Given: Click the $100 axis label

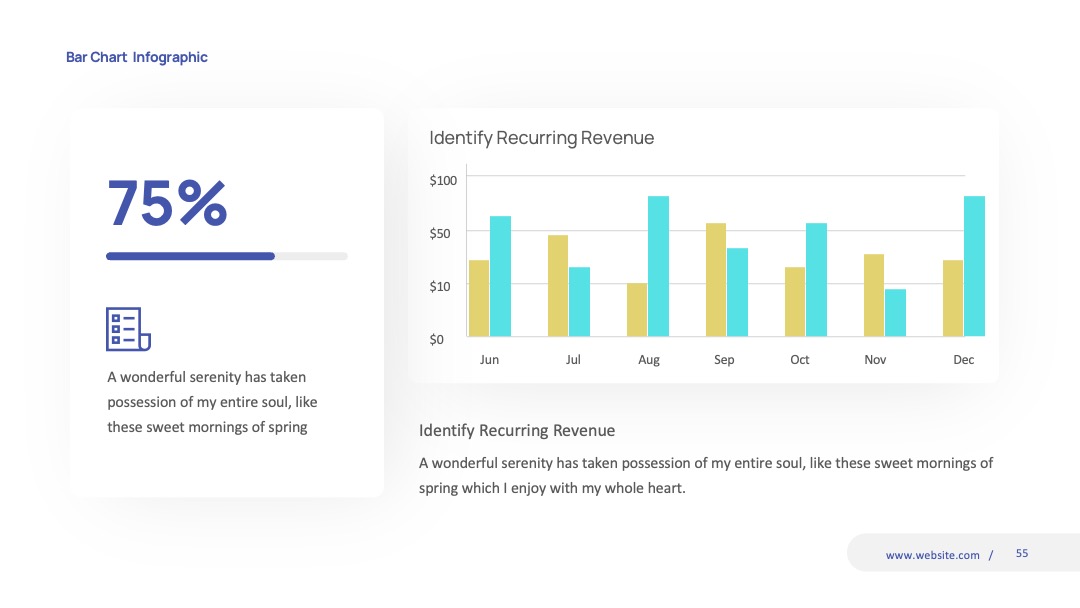Looking at the screenshot, I should click(443, 180).
